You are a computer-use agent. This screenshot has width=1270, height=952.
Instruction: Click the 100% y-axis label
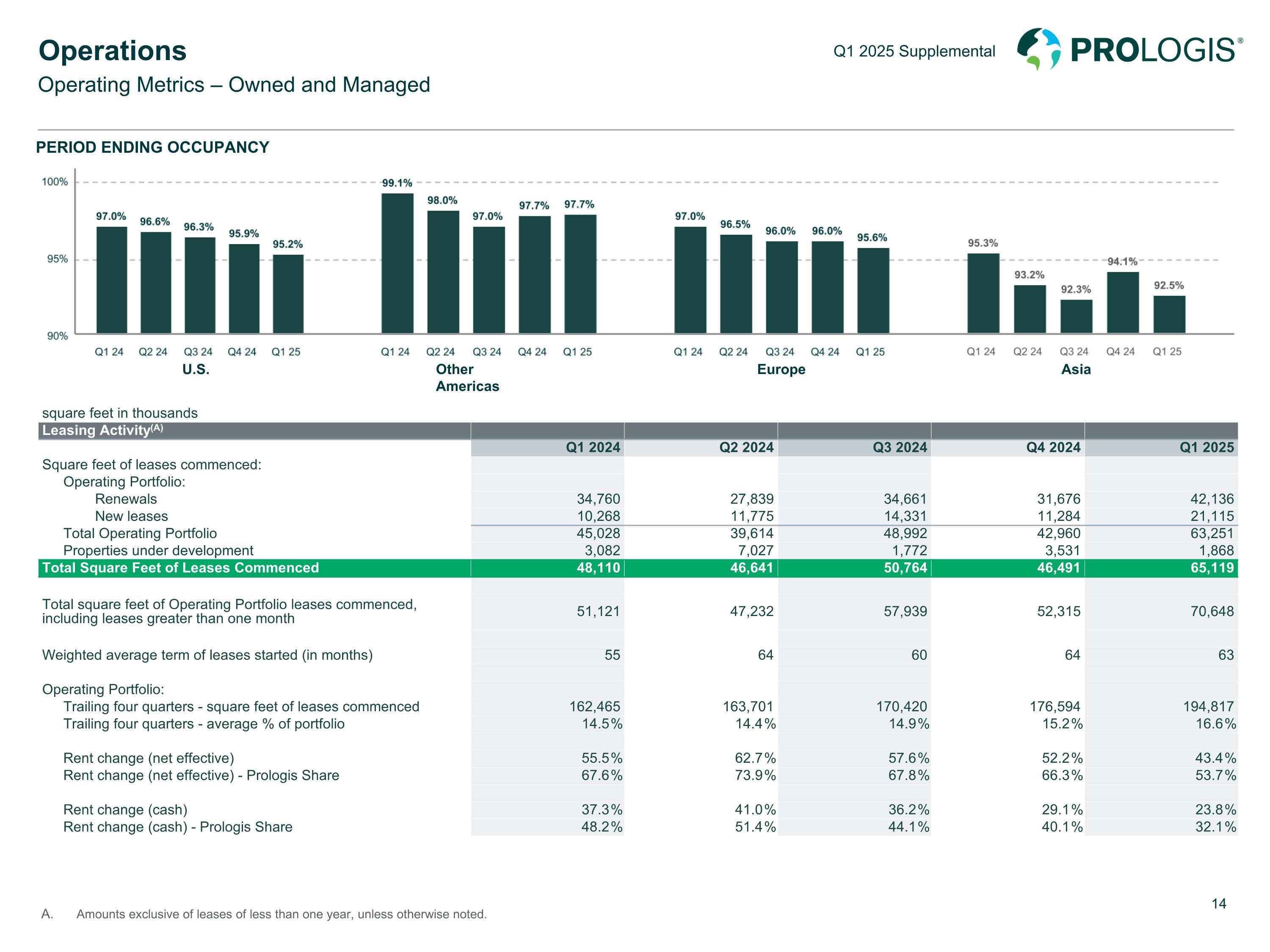(x=55, y=182)
